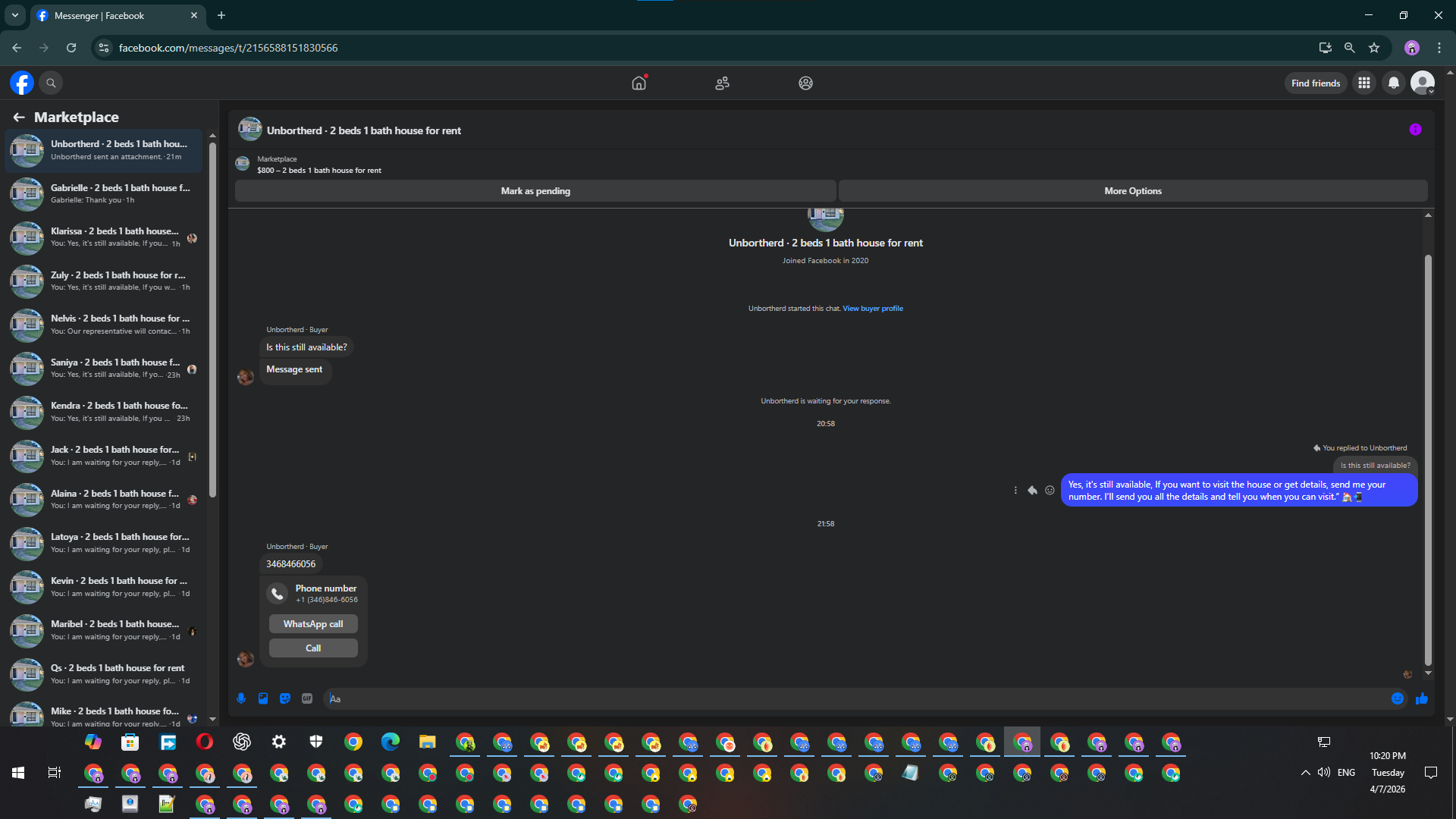Click the Find friends button
Screen dimensions: 1456x819
pos(1316,83)
